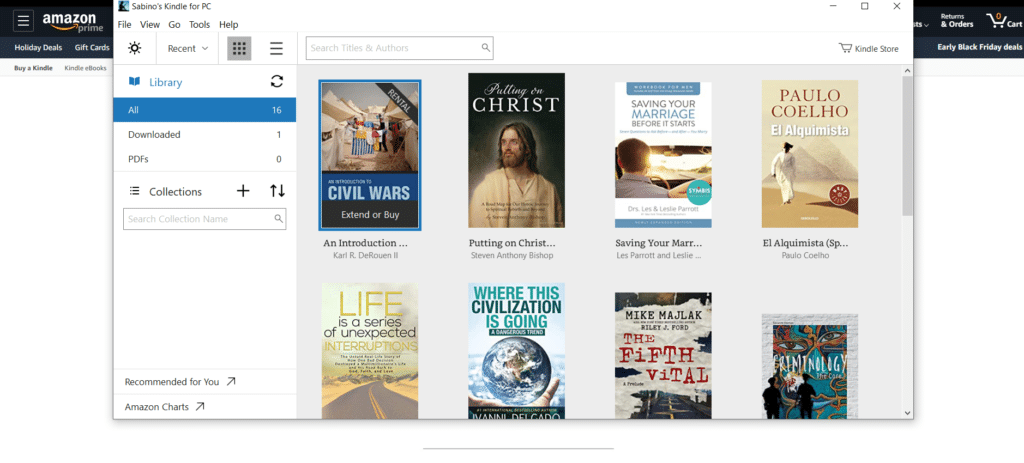Open Recommended for You link
Screen dimensions: 1024x463
coord(180,382)
